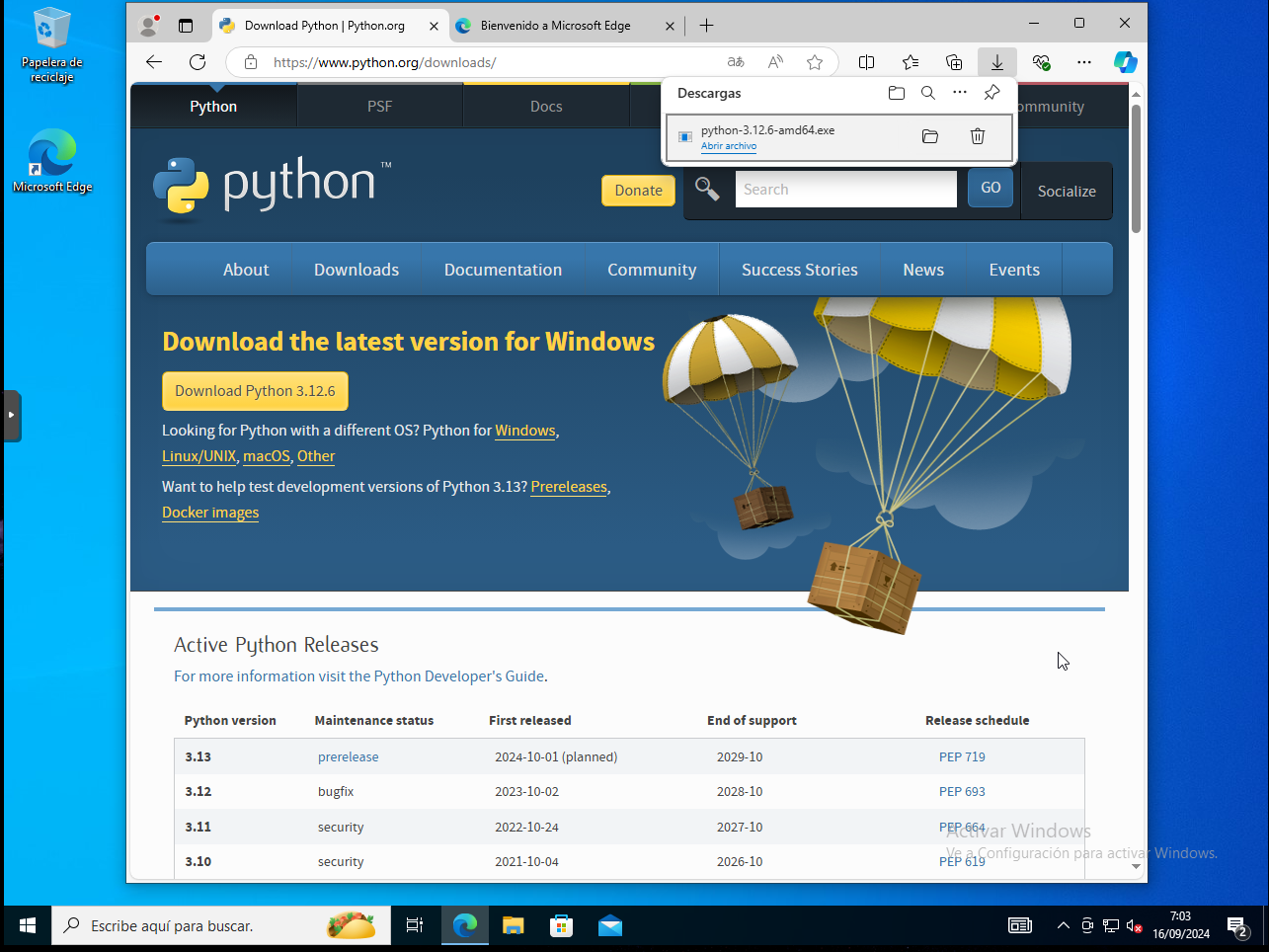Viewport: 1269px width, 952px height.
Task: Open the About menu
Action: 246,270
